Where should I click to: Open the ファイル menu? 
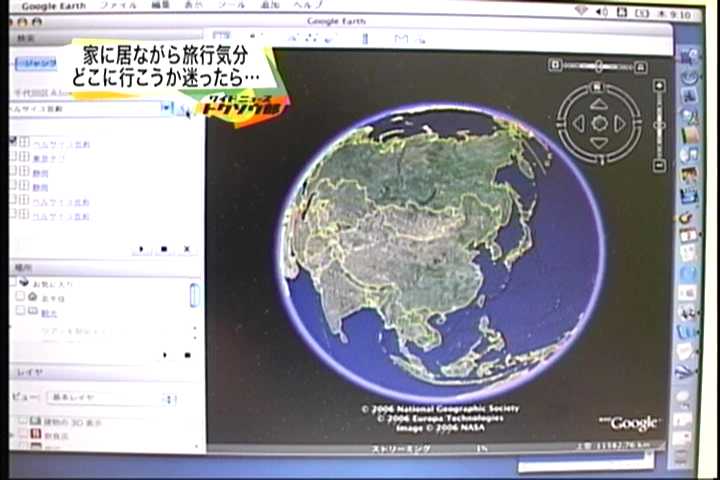click(x=118, y=6)
